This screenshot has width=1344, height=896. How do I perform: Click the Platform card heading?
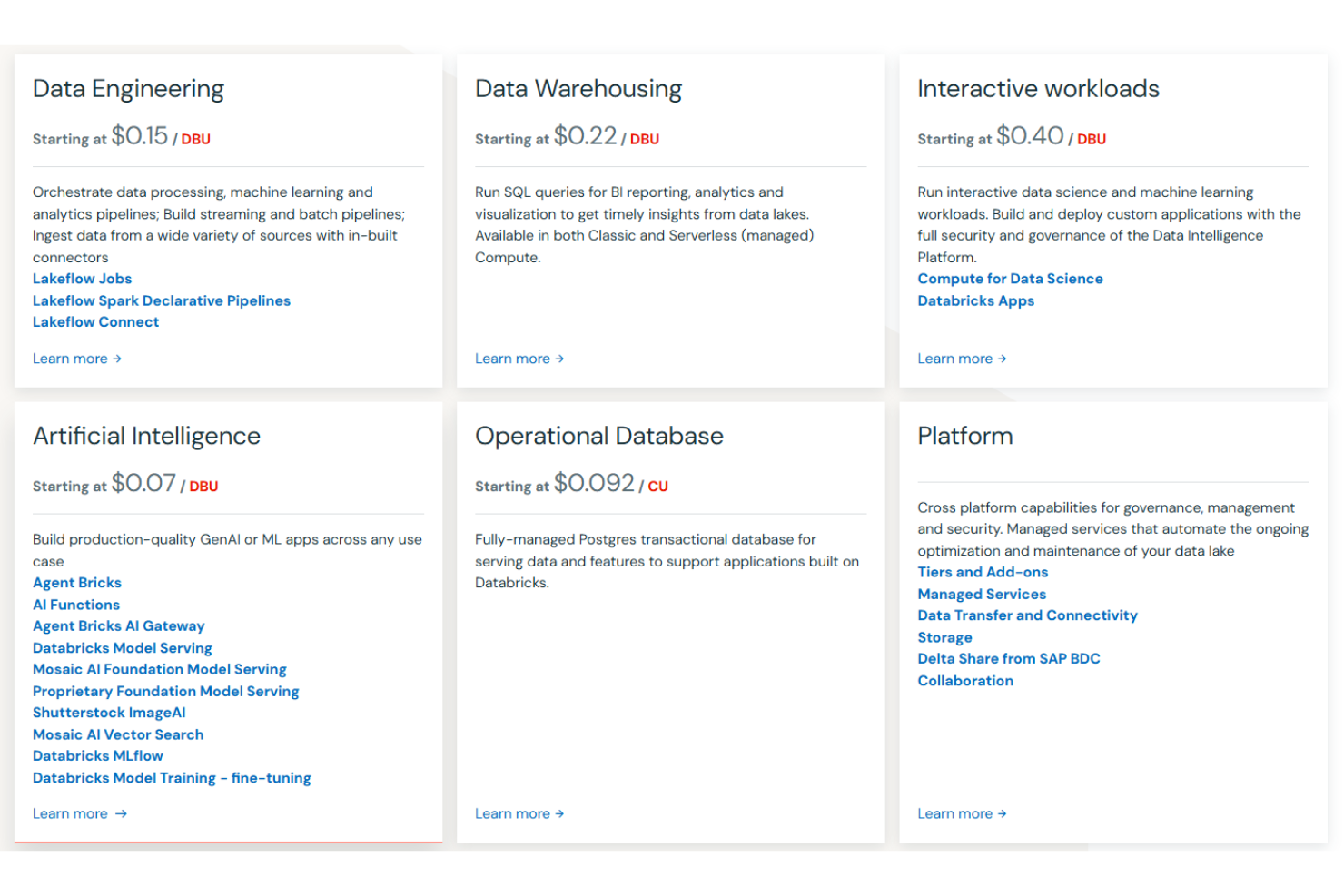(964, 437)
